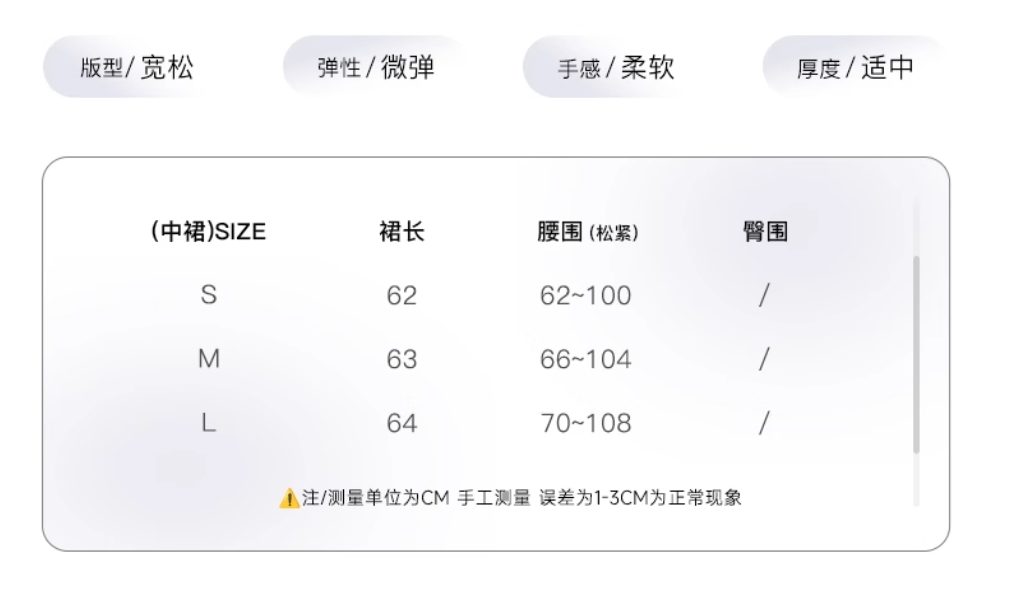This screenshot has width=1033, height=615.
Task: Click the 臀围 hip column header
Action: [765, 233]
